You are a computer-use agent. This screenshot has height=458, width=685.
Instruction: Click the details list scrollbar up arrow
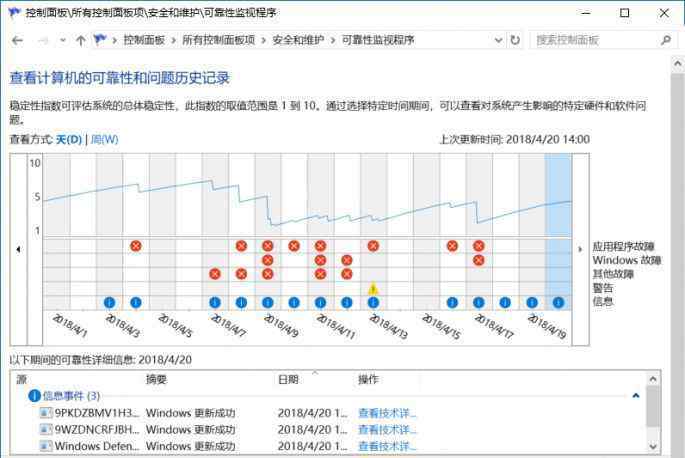653,379
